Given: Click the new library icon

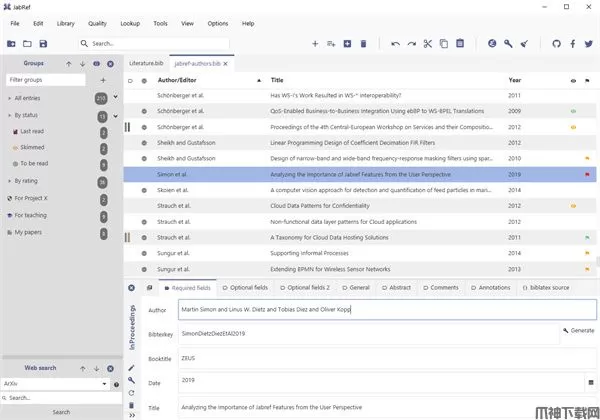Looking at the screenshot, I should 11,44.
